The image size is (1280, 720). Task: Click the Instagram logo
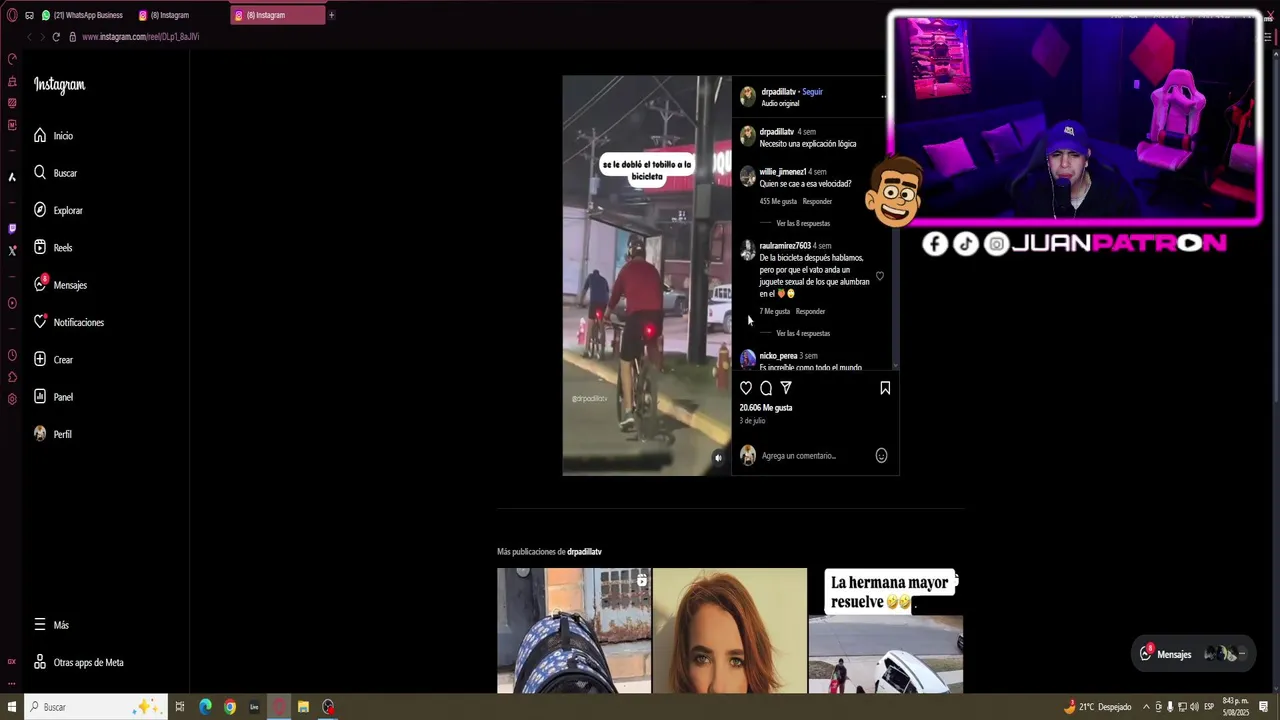pyautogui.click(x=60, y=85)
